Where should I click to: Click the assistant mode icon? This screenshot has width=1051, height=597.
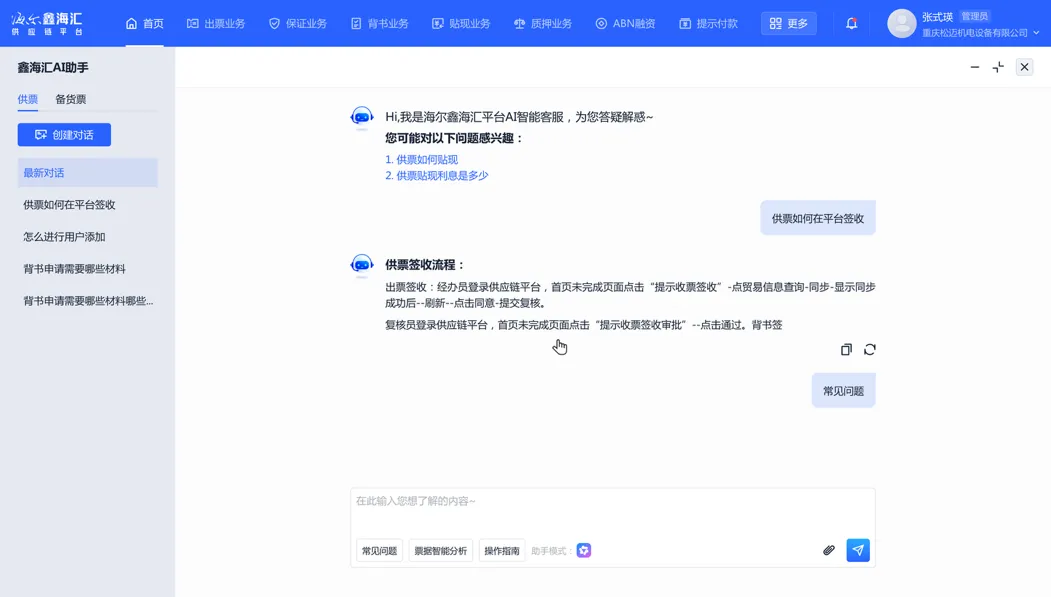(584, 551)
